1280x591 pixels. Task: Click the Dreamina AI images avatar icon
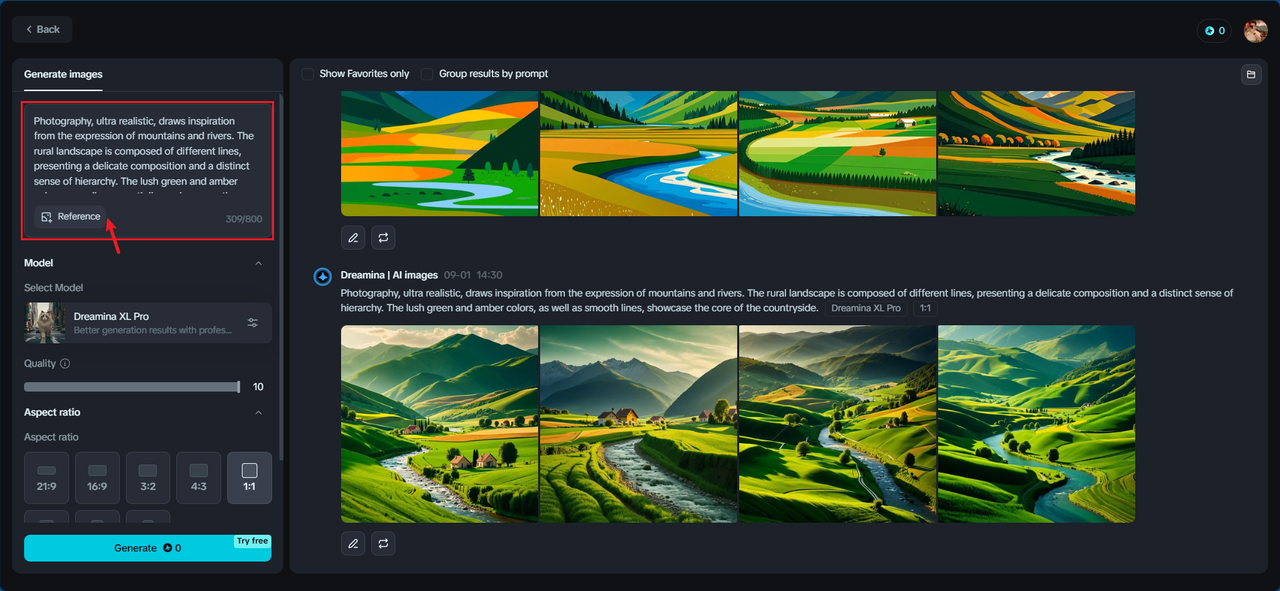323,276
